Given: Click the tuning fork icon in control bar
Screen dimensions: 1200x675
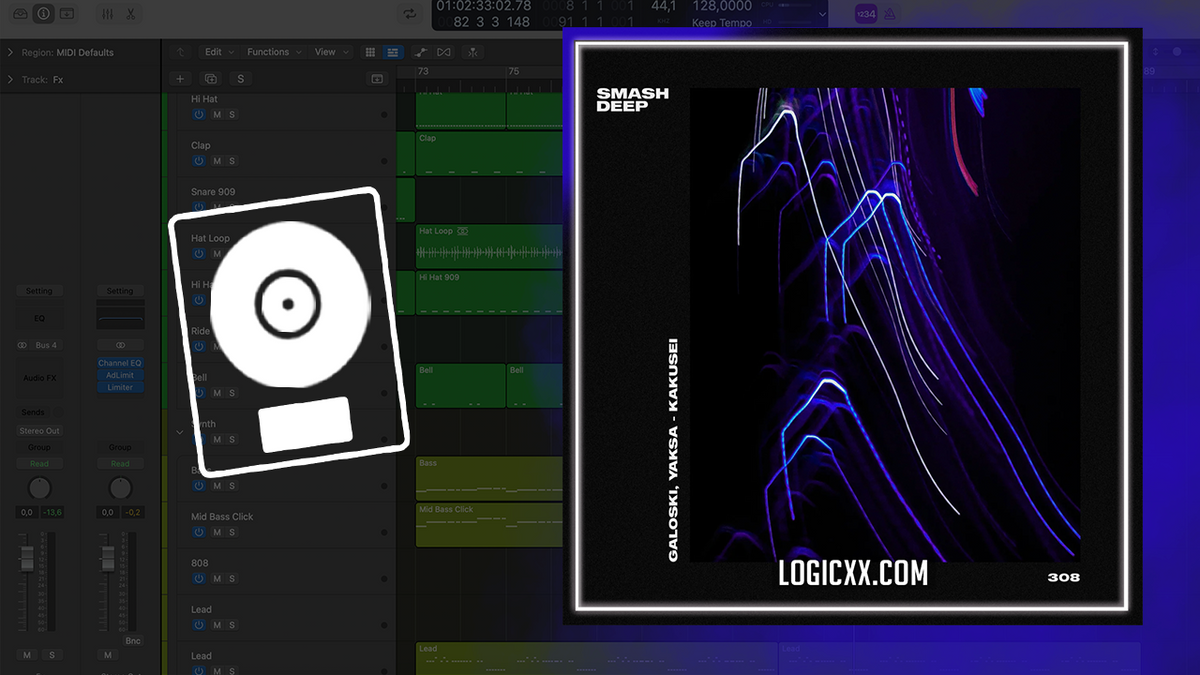Looking at the screenshot, I should [x=888, y=13].
